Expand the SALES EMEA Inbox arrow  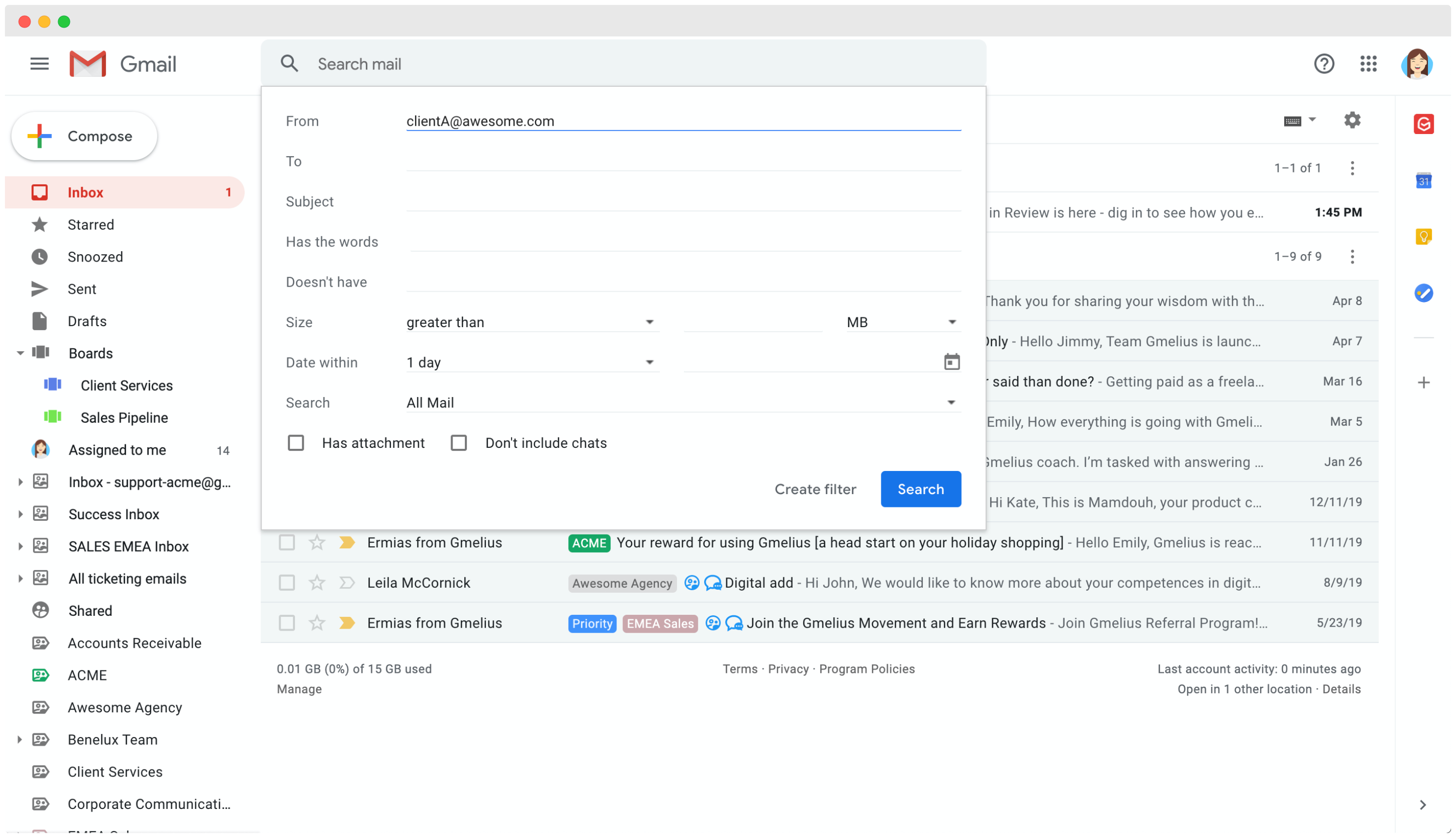click(x=20, y=546)
